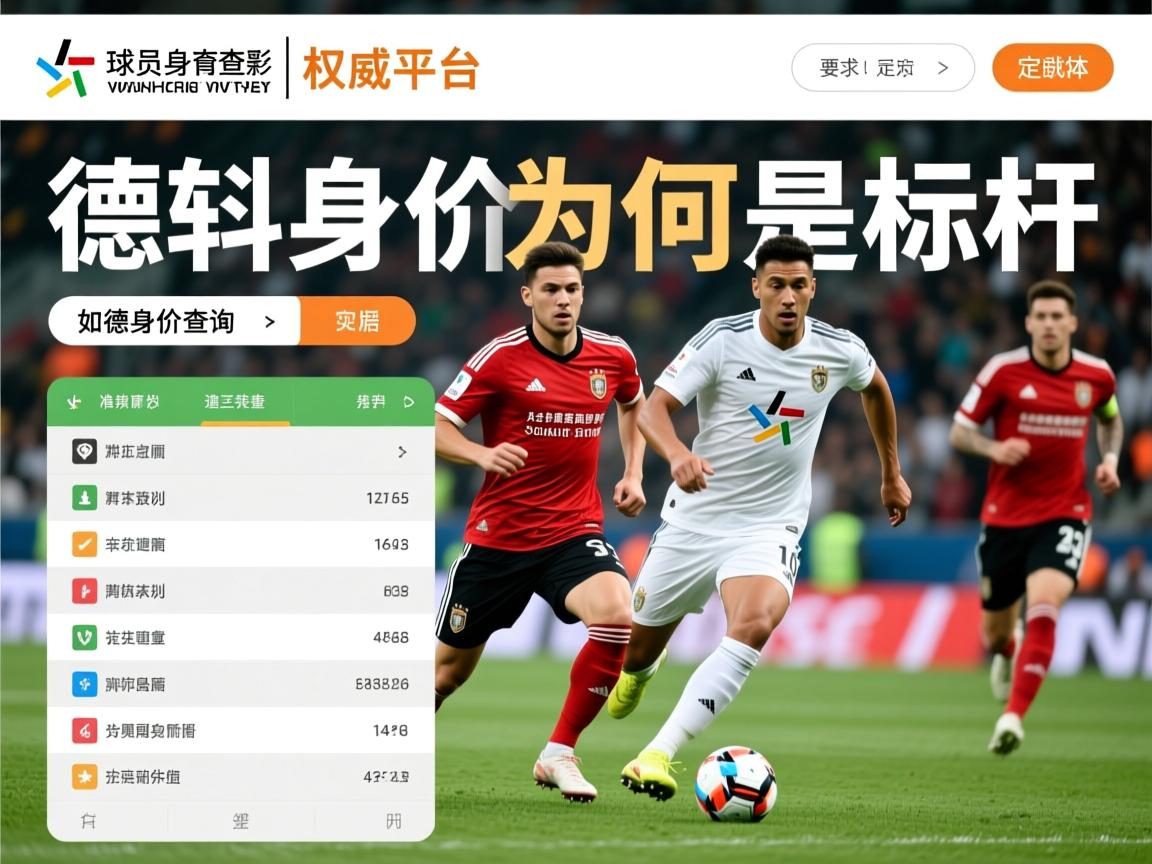Select the green V icon beside 4866
This screenshot has width=1152, height=864.
84,637
